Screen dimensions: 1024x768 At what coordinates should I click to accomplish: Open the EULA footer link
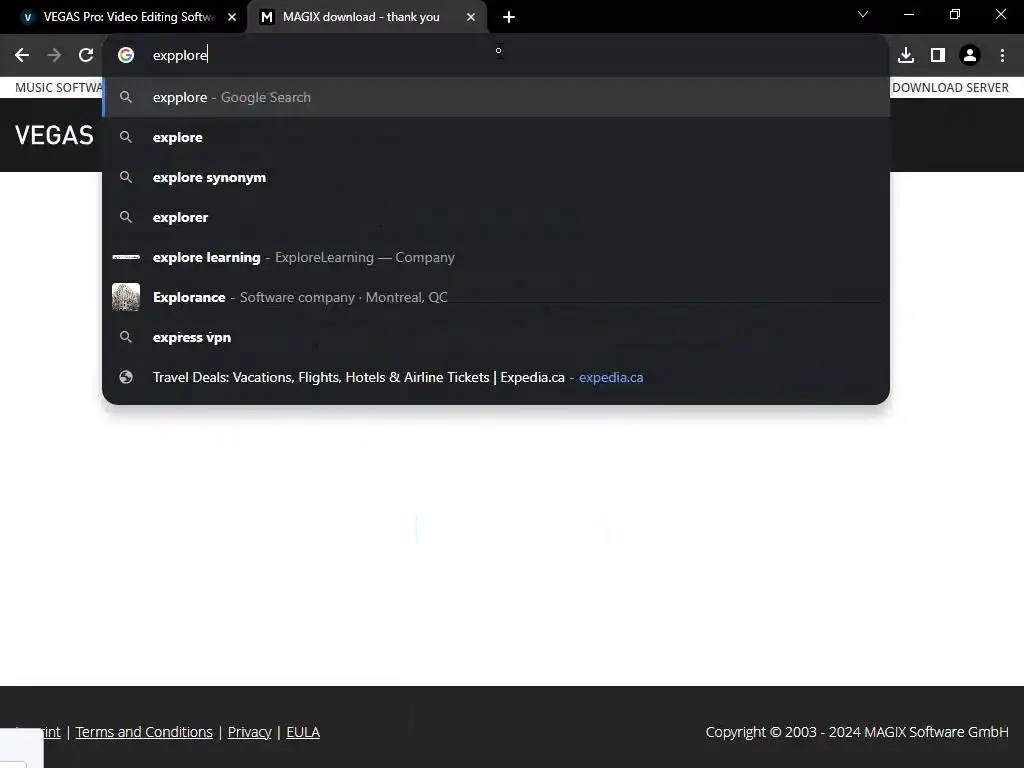click(x=303, y=732)
